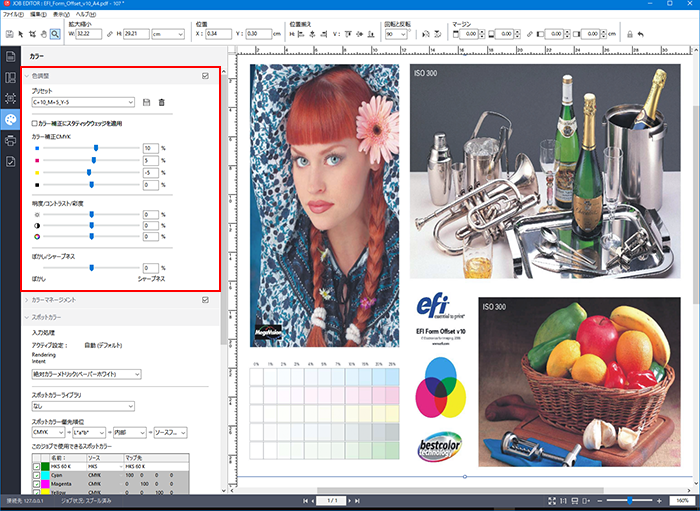Align job to top vertically
This screenshot has width=700, height=511.
[348, 34]
